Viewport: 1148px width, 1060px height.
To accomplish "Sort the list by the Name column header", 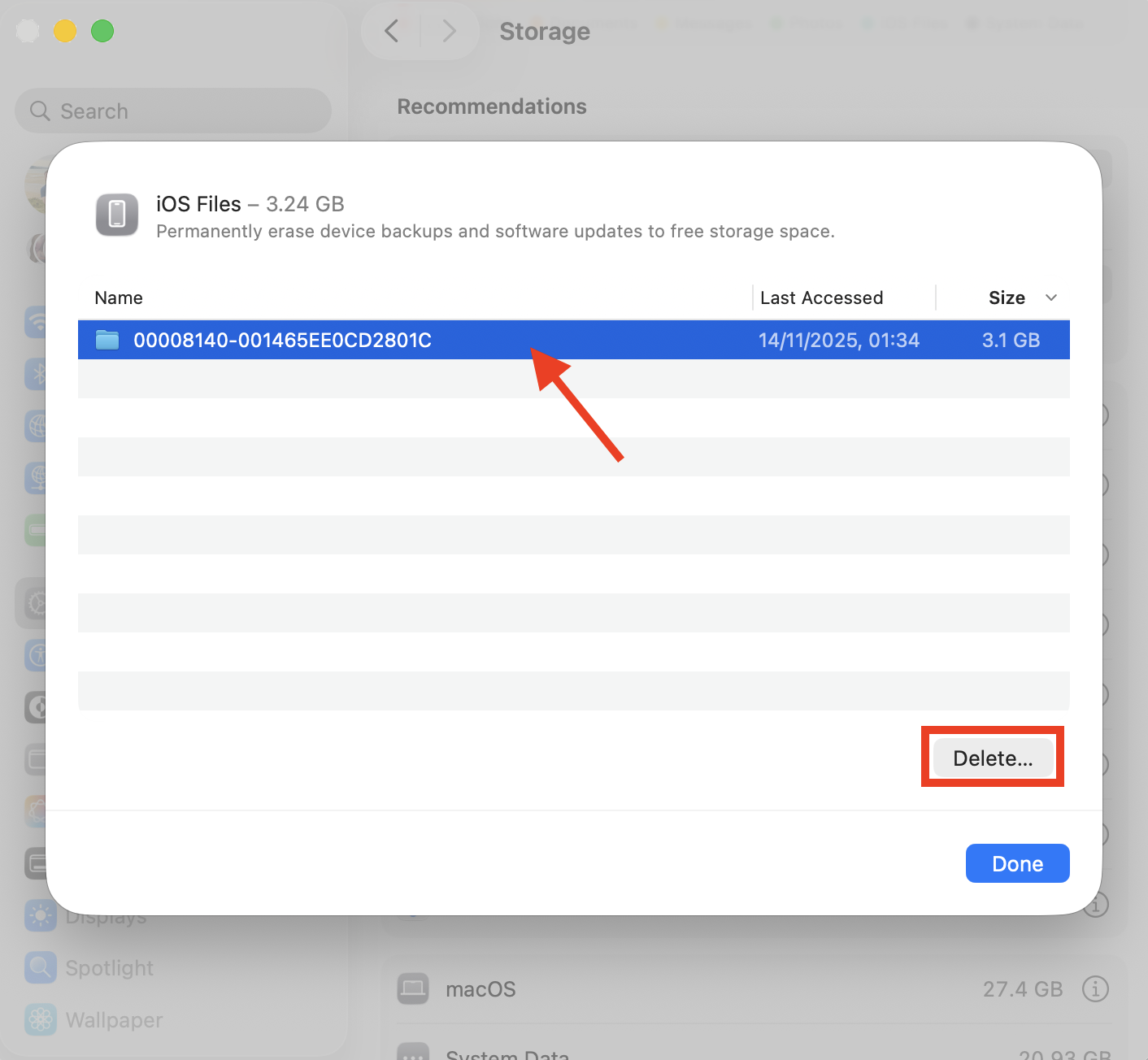I will click(x=118, y=298).
